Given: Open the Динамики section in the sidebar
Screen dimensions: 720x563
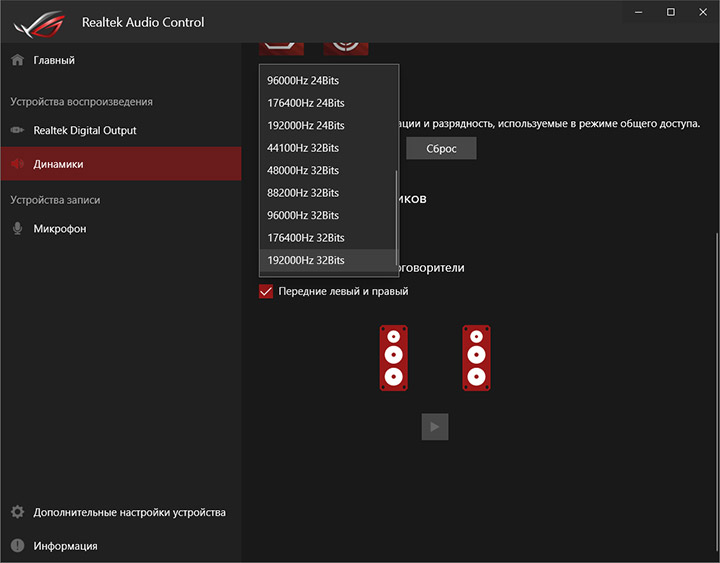Looking at the screenshot, I should (x=58, y=164).
